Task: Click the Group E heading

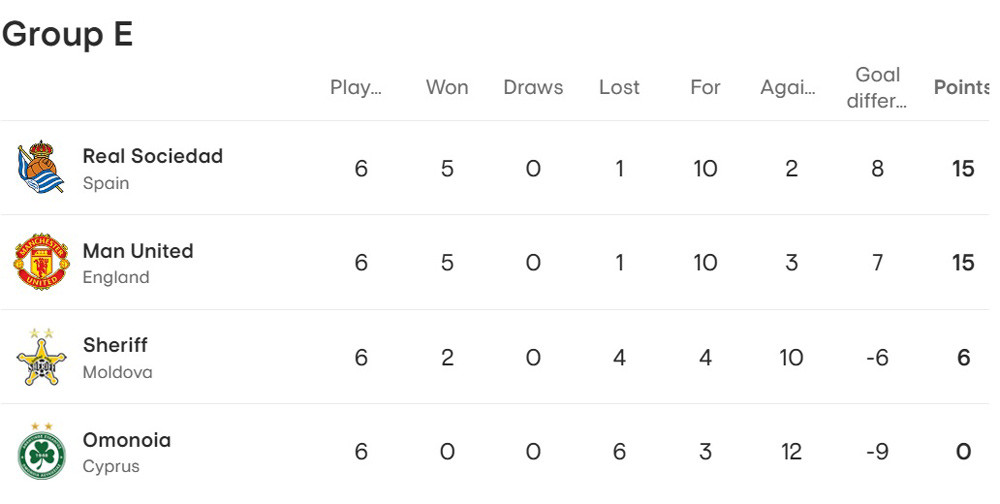Action: point(67,34)
